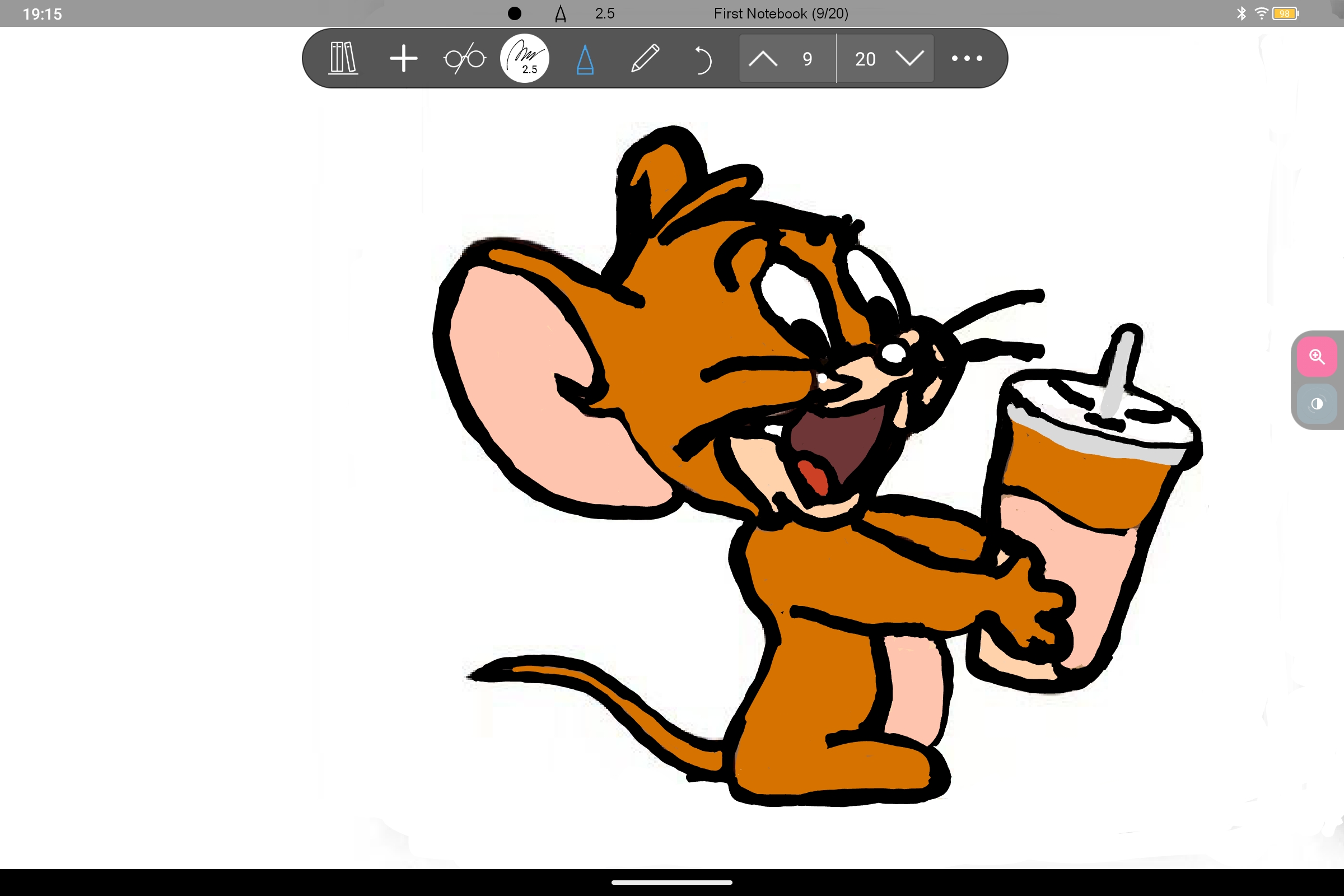Toggle the contrast half-circle button
Screen dimensions: 1344x896
click(1317, 404)
